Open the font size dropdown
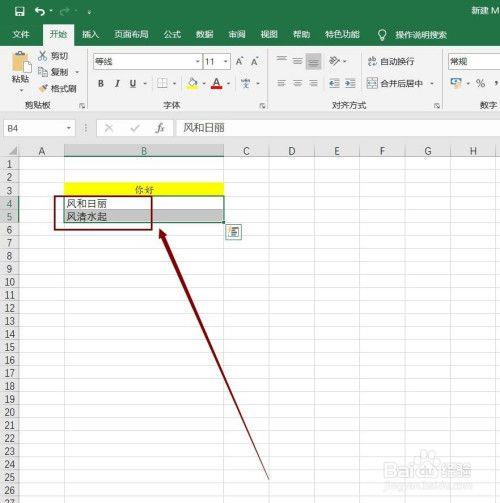This screenshot has width=500, height=503. click(x=226, y=62)
